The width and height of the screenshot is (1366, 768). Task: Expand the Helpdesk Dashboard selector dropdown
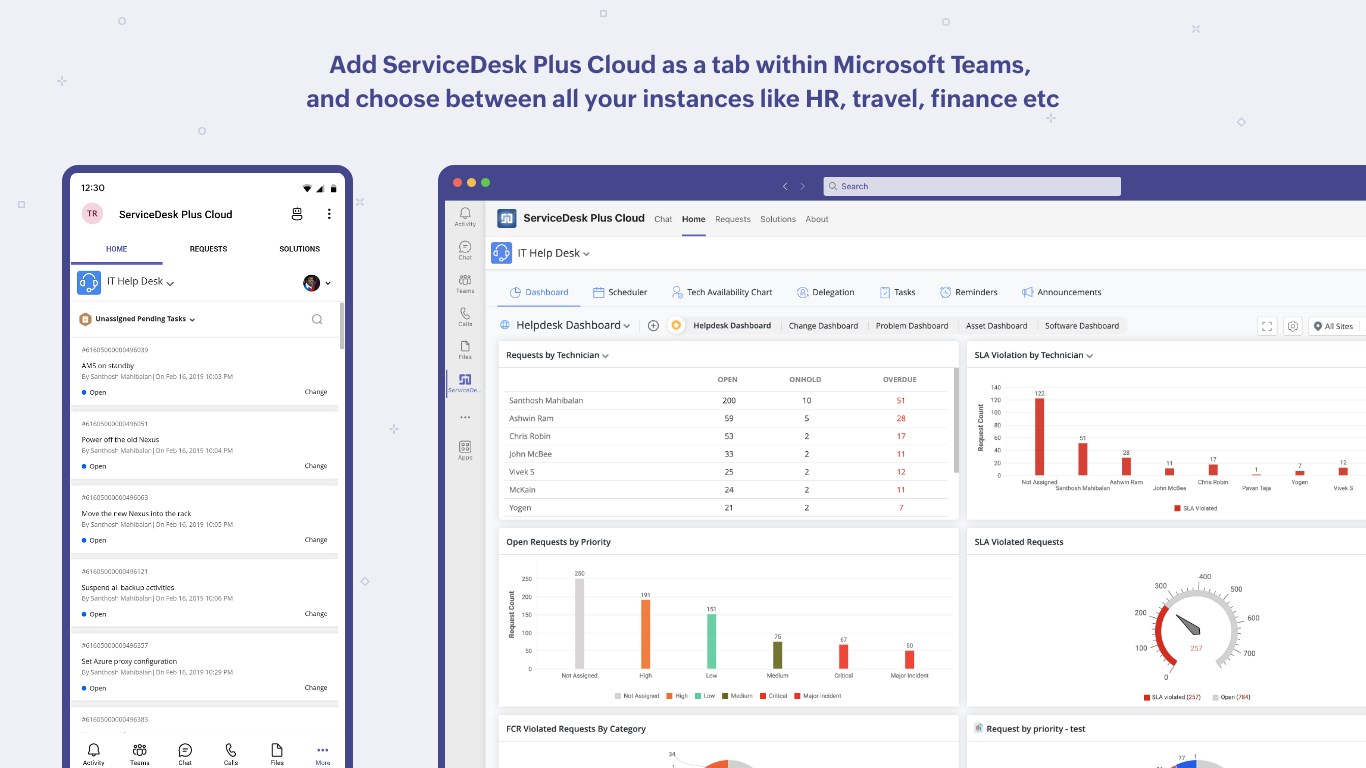627,326
